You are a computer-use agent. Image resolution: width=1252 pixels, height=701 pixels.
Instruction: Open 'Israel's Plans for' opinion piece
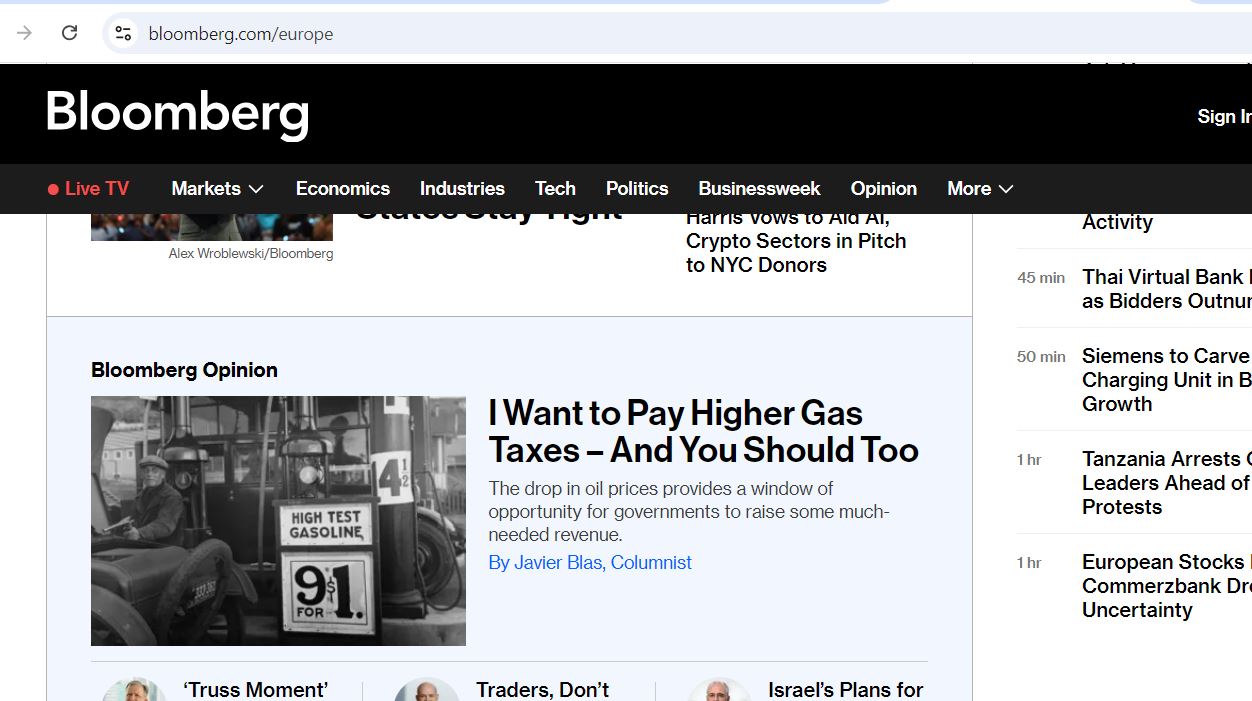click(845, 689)
